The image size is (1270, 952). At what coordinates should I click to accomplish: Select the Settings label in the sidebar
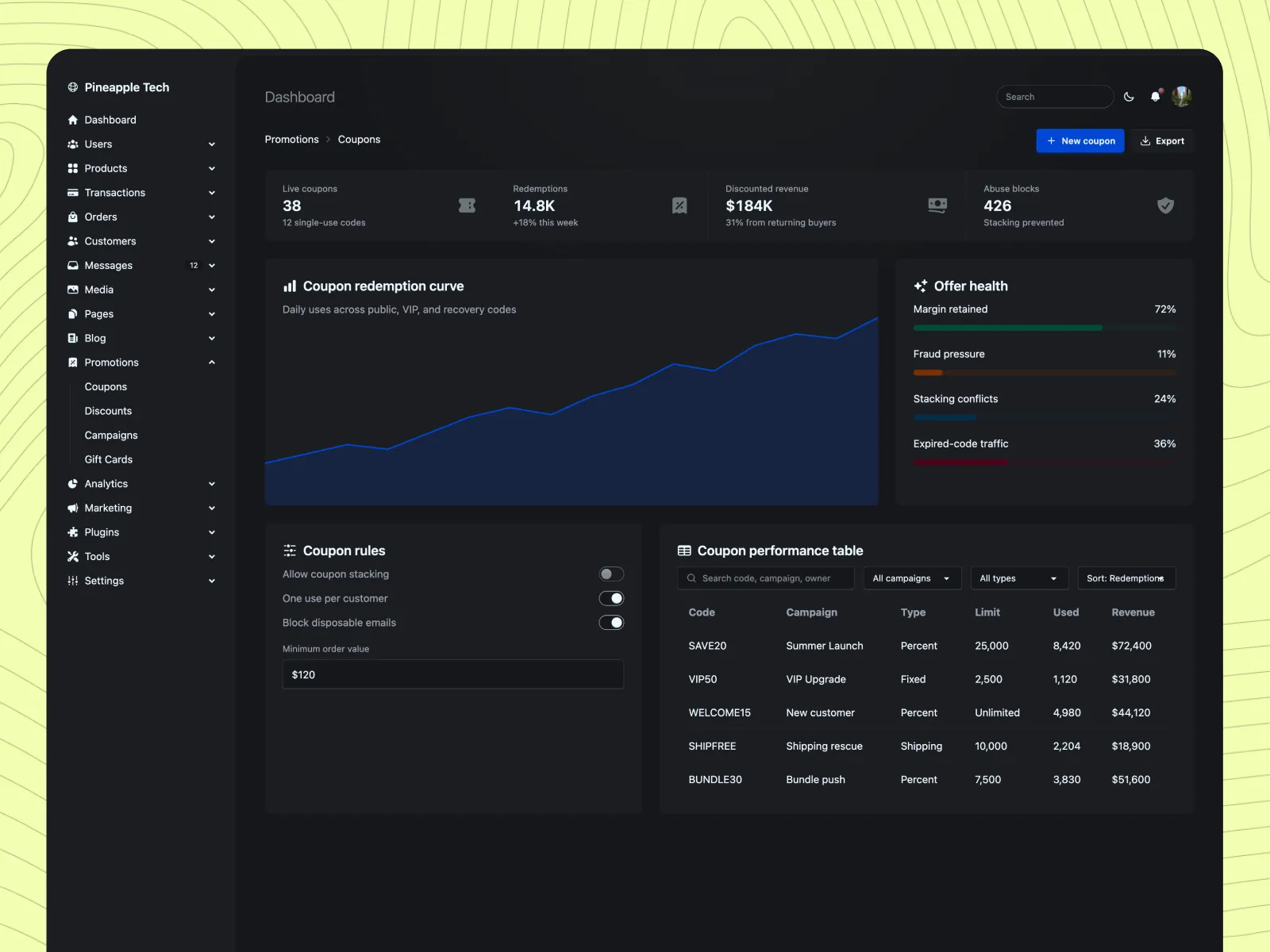click(x=104, y=581)
